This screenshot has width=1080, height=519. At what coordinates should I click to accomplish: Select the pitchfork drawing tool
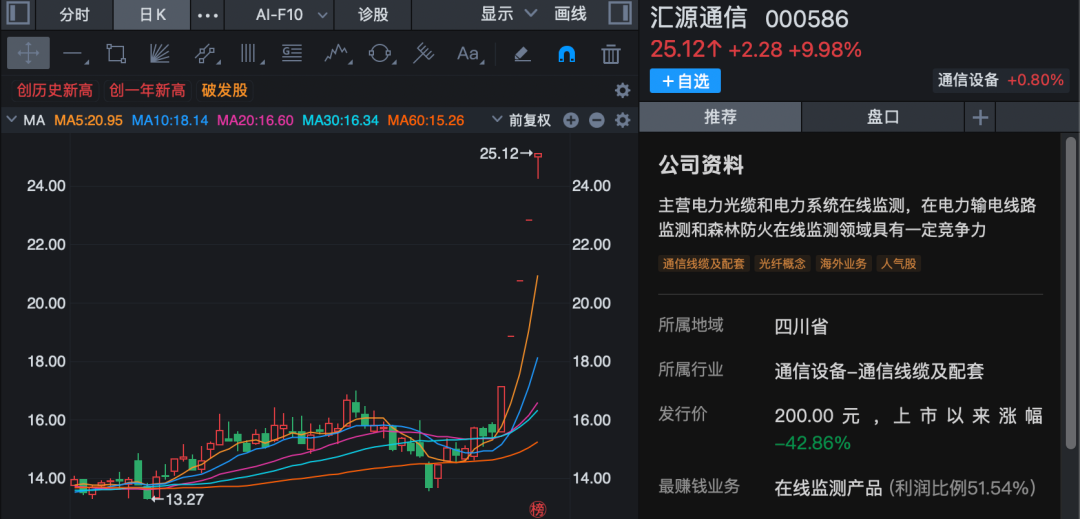tap(423, 53)
